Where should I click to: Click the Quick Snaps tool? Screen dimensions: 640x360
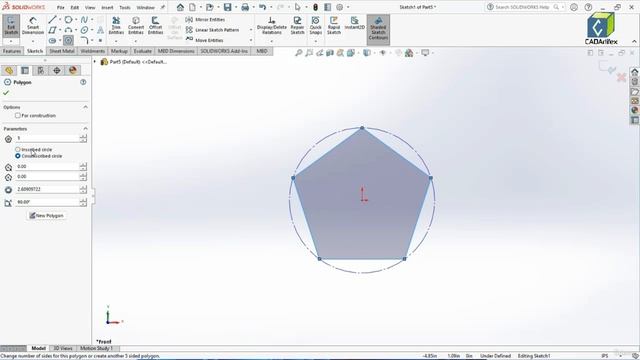[x=316, y=26]
